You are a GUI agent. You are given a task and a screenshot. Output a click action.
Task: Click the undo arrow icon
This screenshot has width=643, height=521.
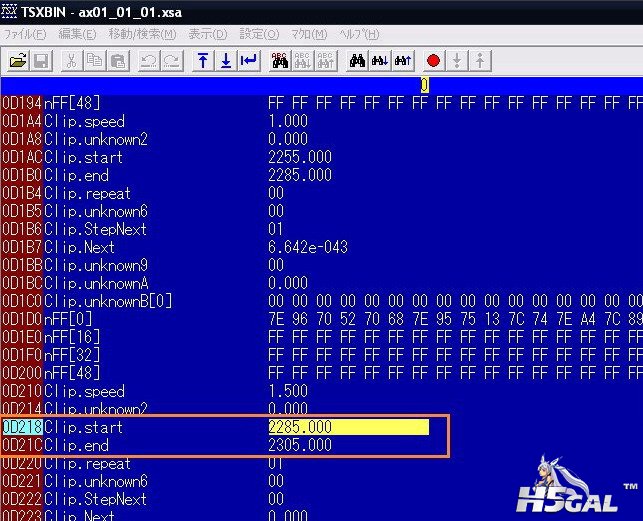point(147,61)
